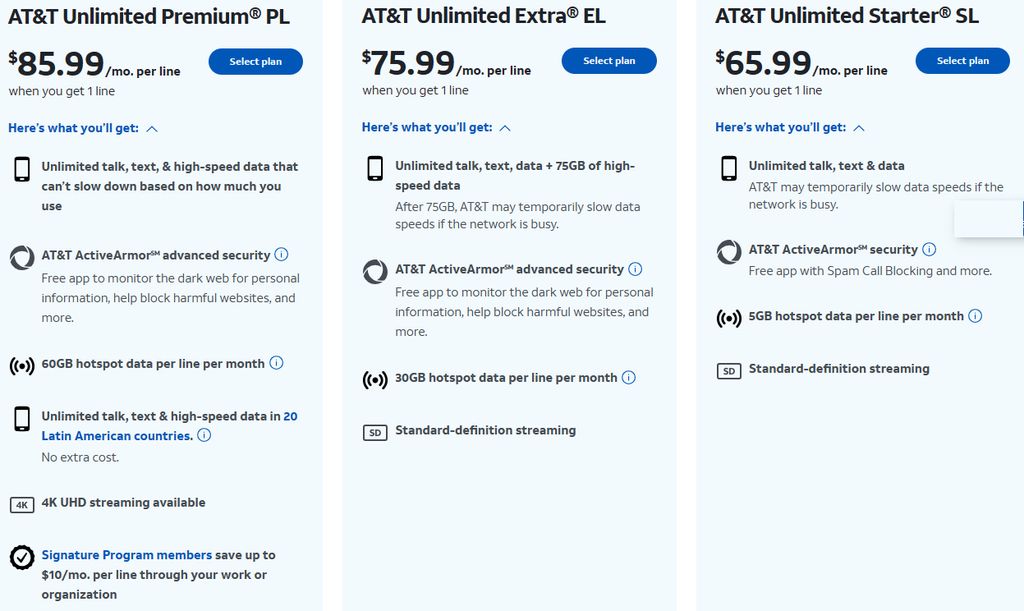
Task: Collapse Premium PL benefits via its chevron
Action: (153, 127)
